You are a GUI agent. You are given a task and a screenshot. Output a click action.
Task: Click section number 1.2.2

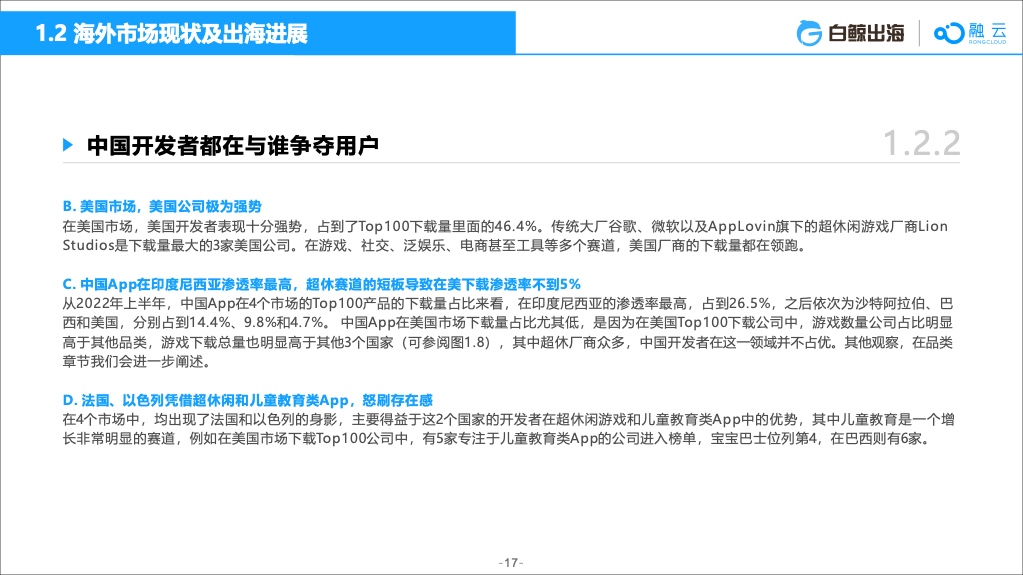(921, 144)
